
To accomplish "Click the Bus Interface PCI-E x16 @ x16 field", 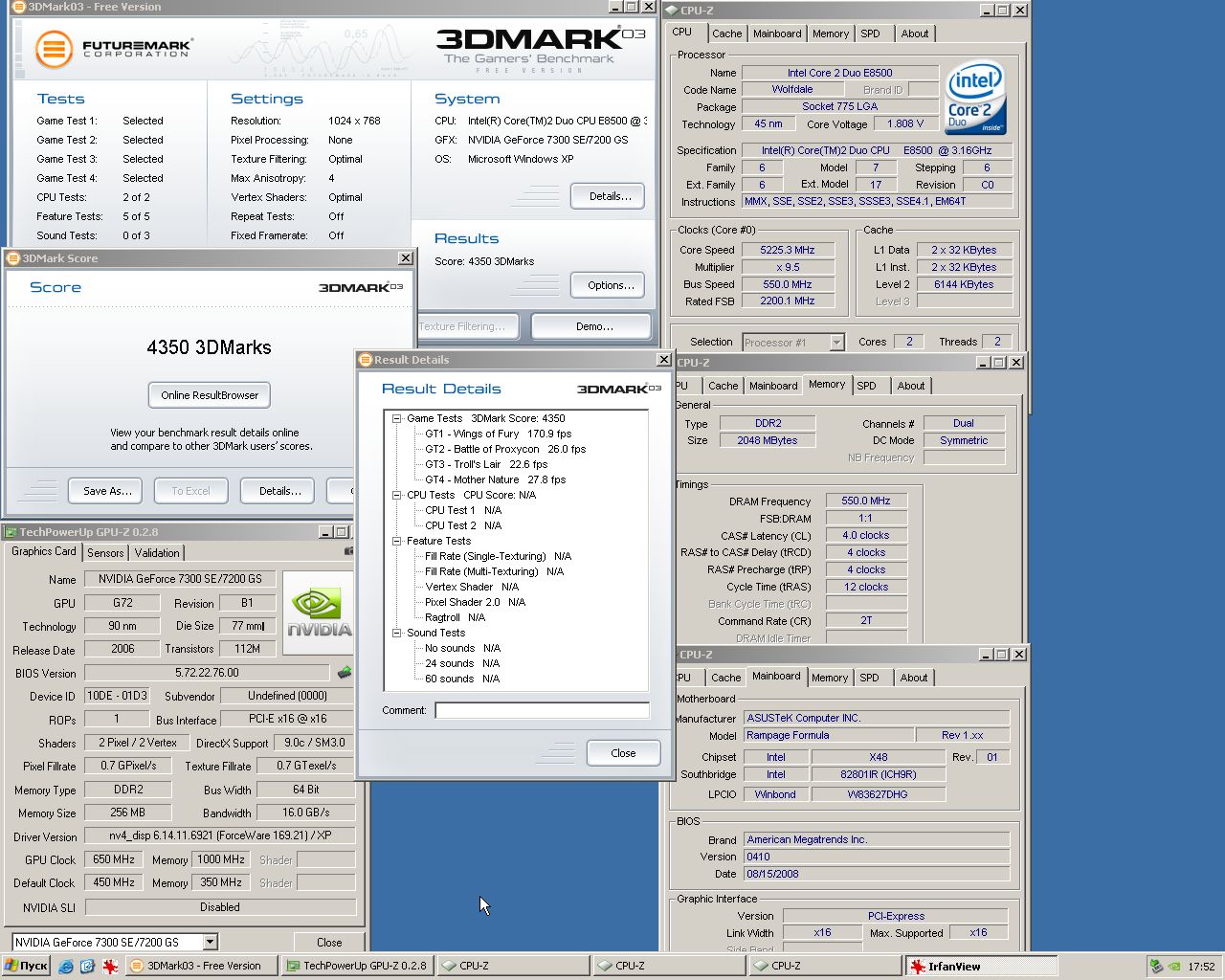I will (288, 719).
